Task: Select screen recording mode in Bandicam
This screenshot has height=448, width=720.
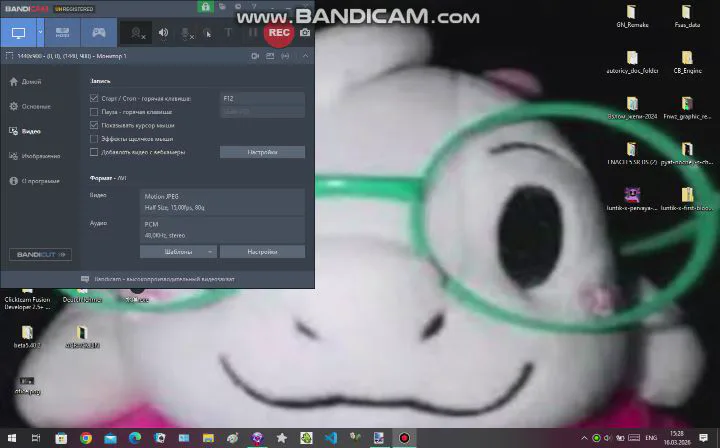Action: pos(18,33)
